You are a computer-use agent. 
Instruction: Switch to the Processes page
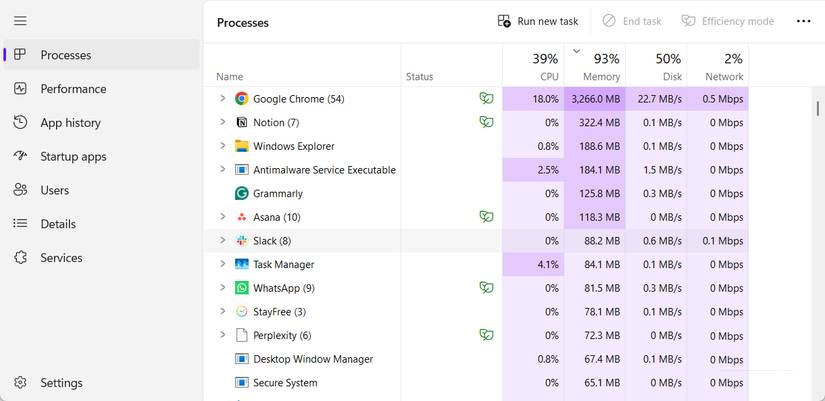[x=102, y=55]
